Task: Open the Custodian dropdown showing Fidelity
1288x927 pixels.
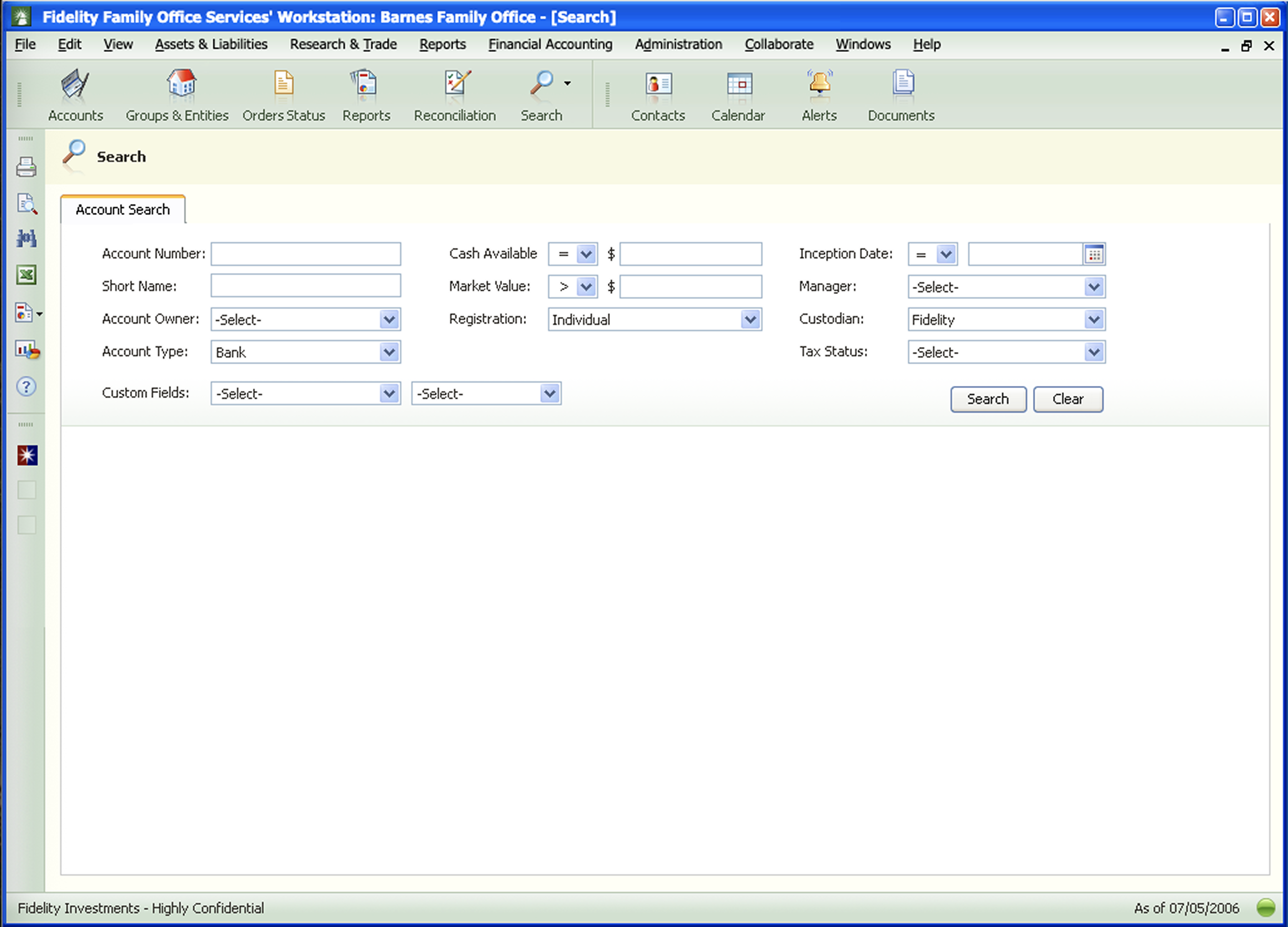Action: (x=1094, y=320)
